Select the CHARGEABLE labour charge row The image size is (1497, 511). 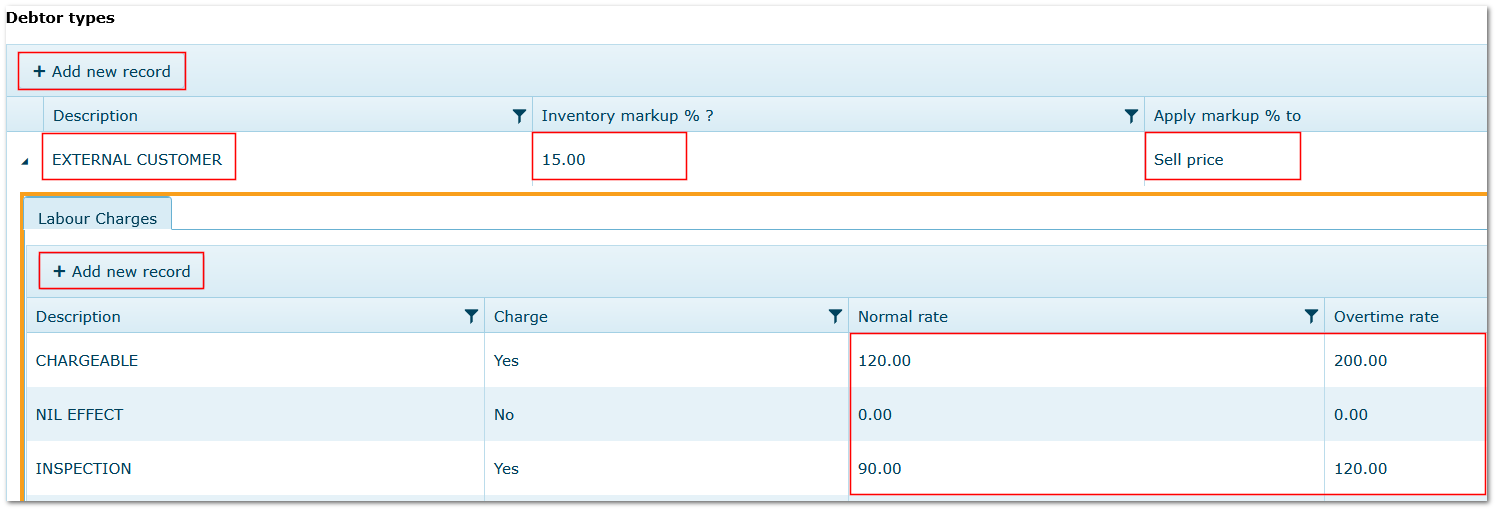point(756,360)
